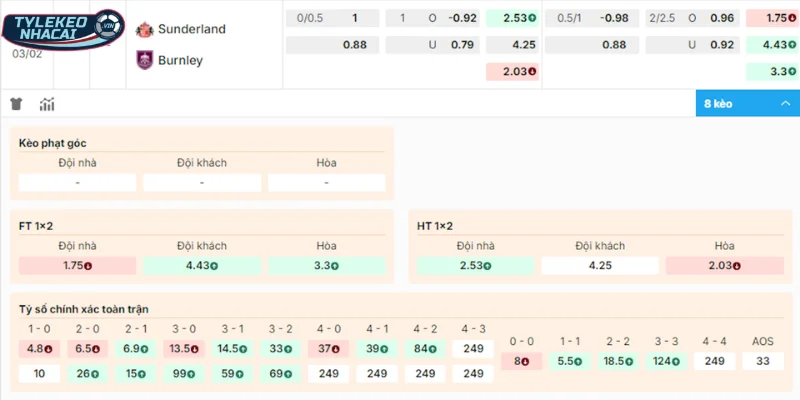Select FT 1×2 away odds 4.43
The image size is (800, 400).
[202, 266]
